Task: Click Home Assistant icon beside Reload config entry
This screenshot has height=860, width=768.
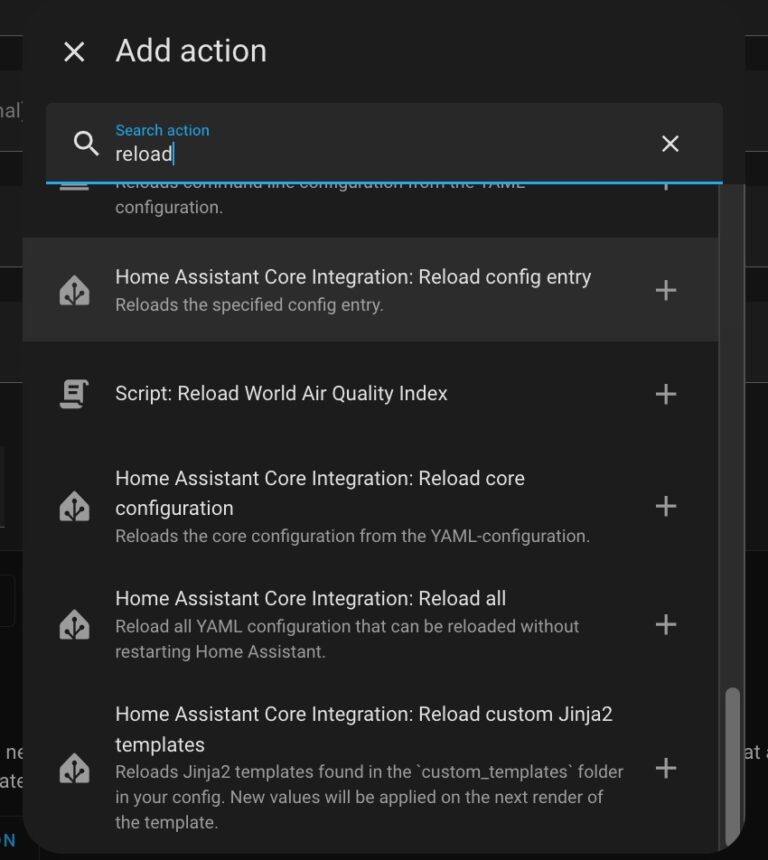Action: tap(74, 290)
